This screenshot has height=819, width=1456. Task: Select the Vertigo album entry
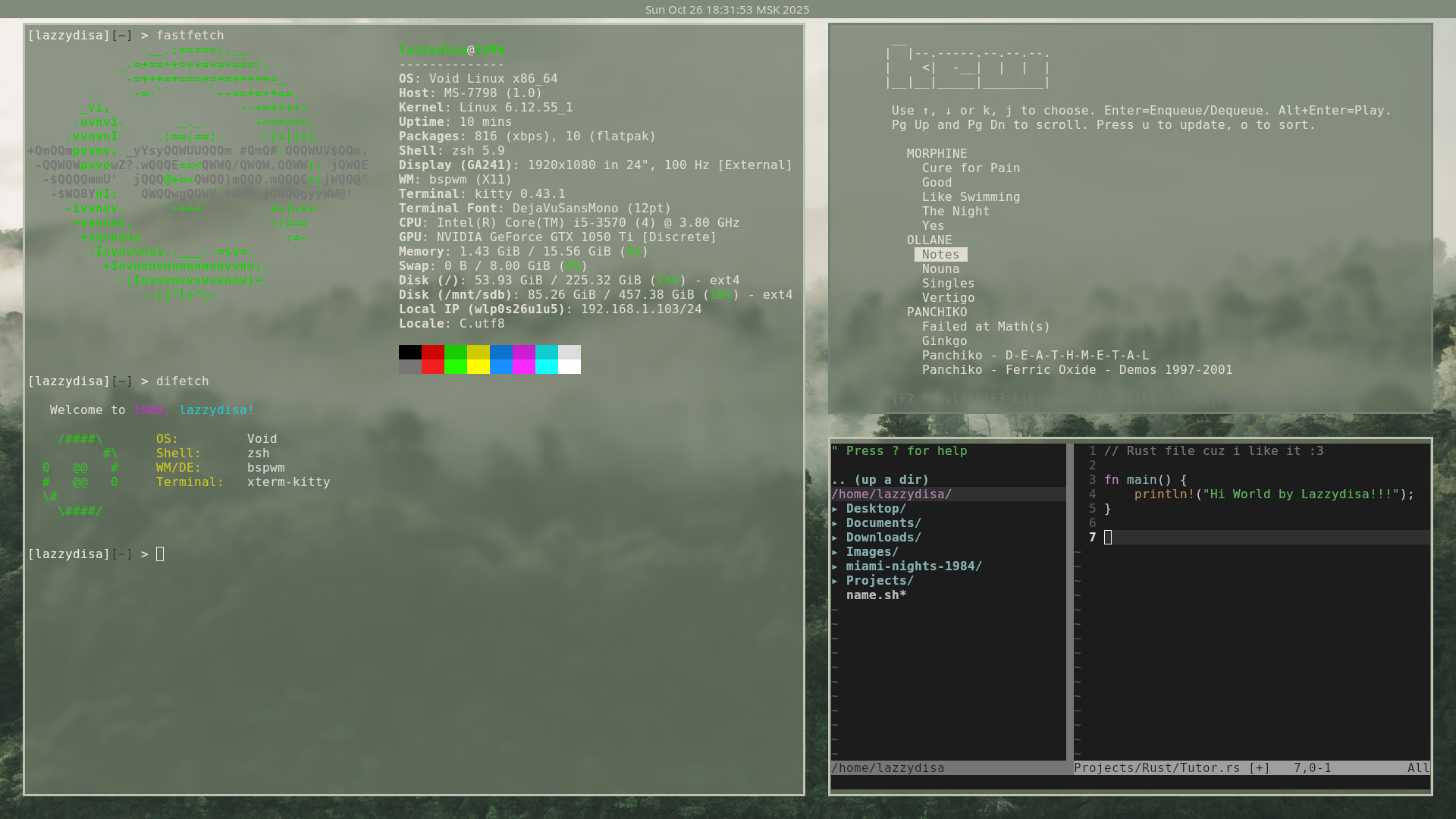point(948,298)
